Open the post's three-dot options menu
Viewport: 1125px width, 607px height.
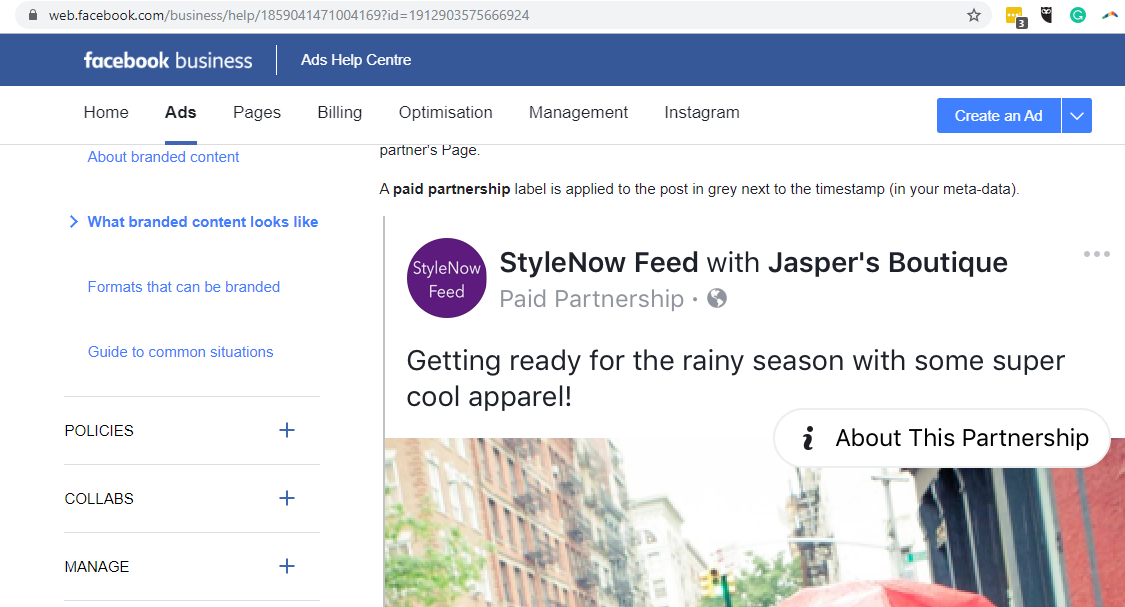pos(1096,254)
